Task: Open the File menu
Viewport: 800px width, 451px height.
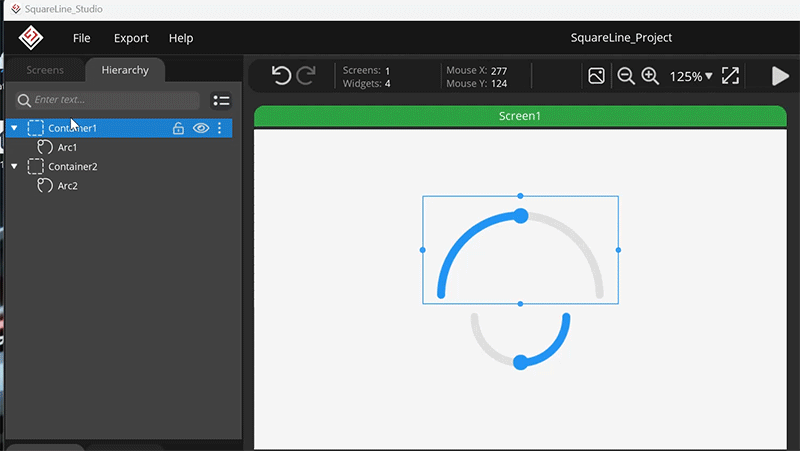Action: pyautogui.click(x=81, y=38)
